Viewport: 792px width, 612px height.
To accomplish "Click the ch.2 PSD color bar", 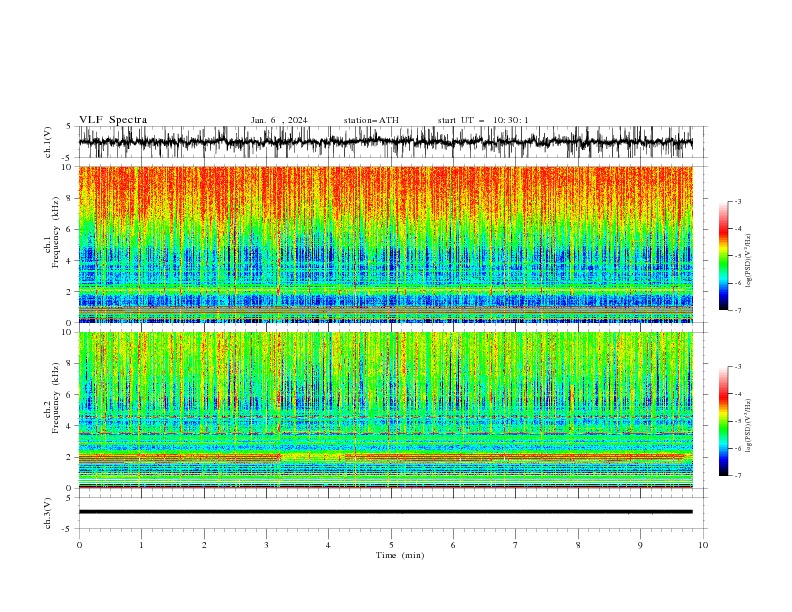I will (723, 421).
